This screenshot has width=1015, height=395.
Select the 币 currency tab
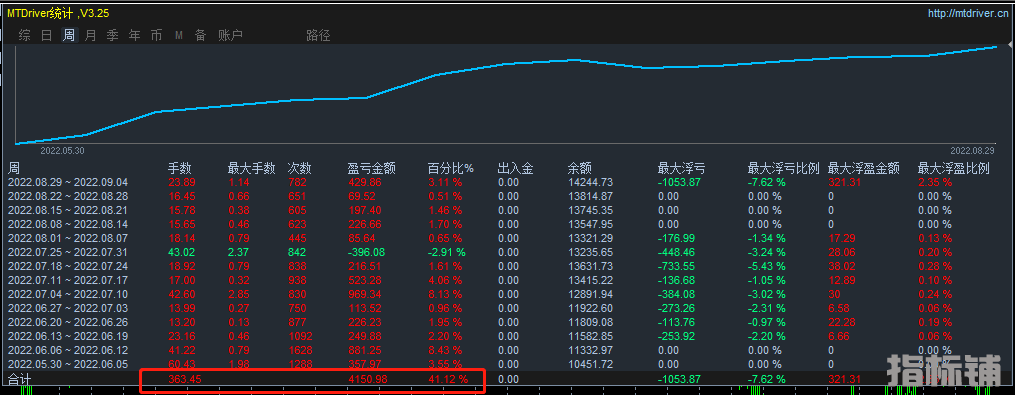157,36
